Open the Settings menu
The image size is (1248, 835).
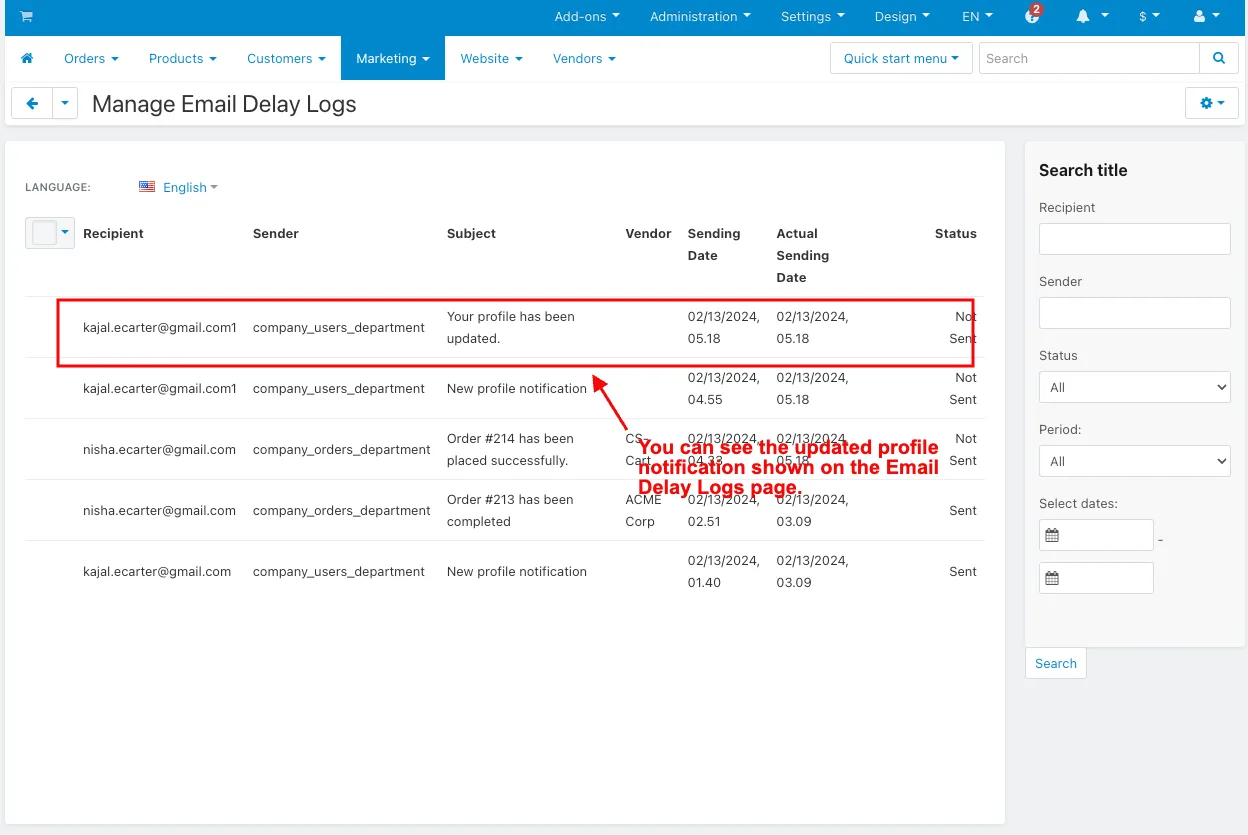tap(812, 16)
